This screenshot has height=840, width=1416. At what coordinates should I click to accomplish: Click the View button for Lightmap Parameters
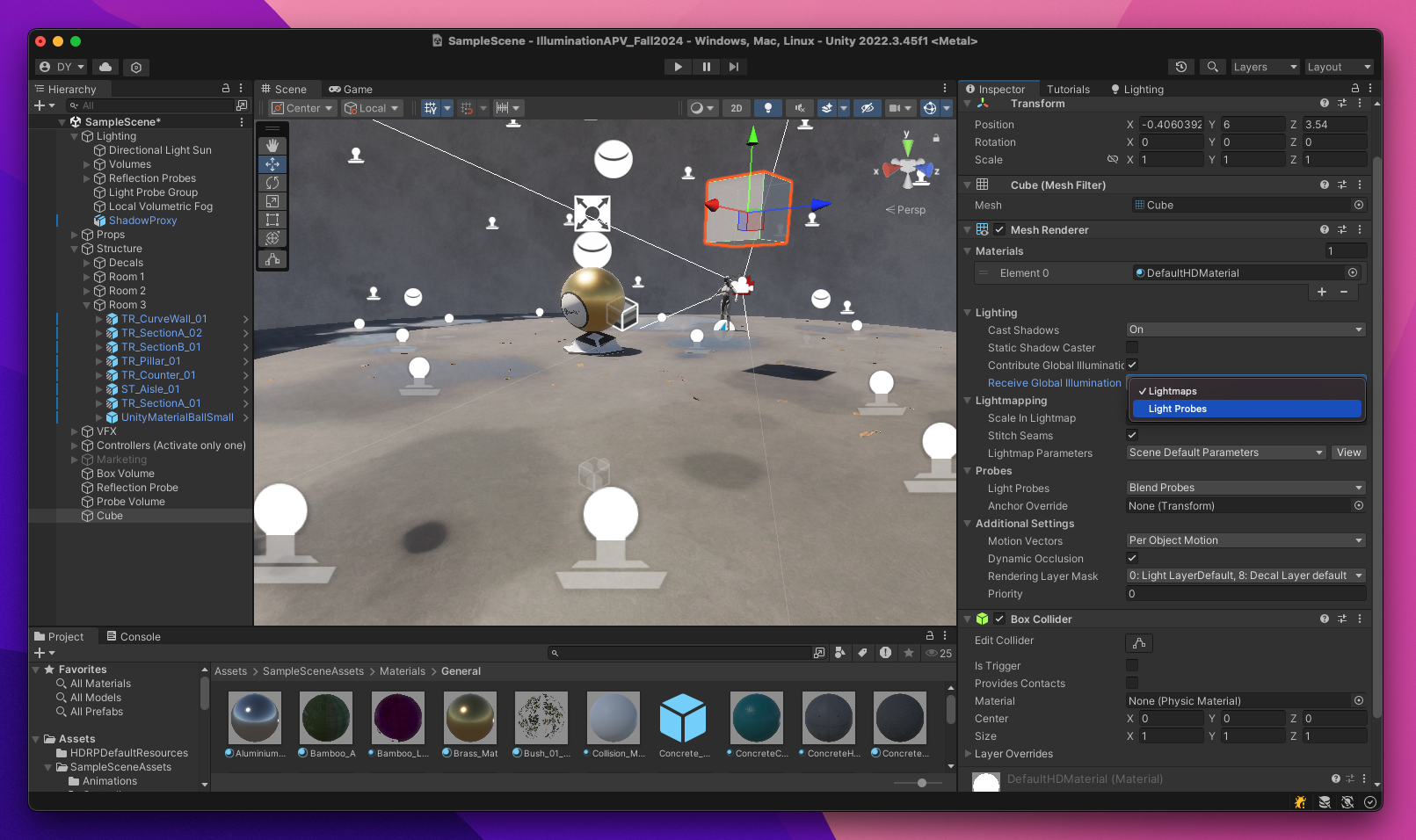click(x=1348, y=453)
